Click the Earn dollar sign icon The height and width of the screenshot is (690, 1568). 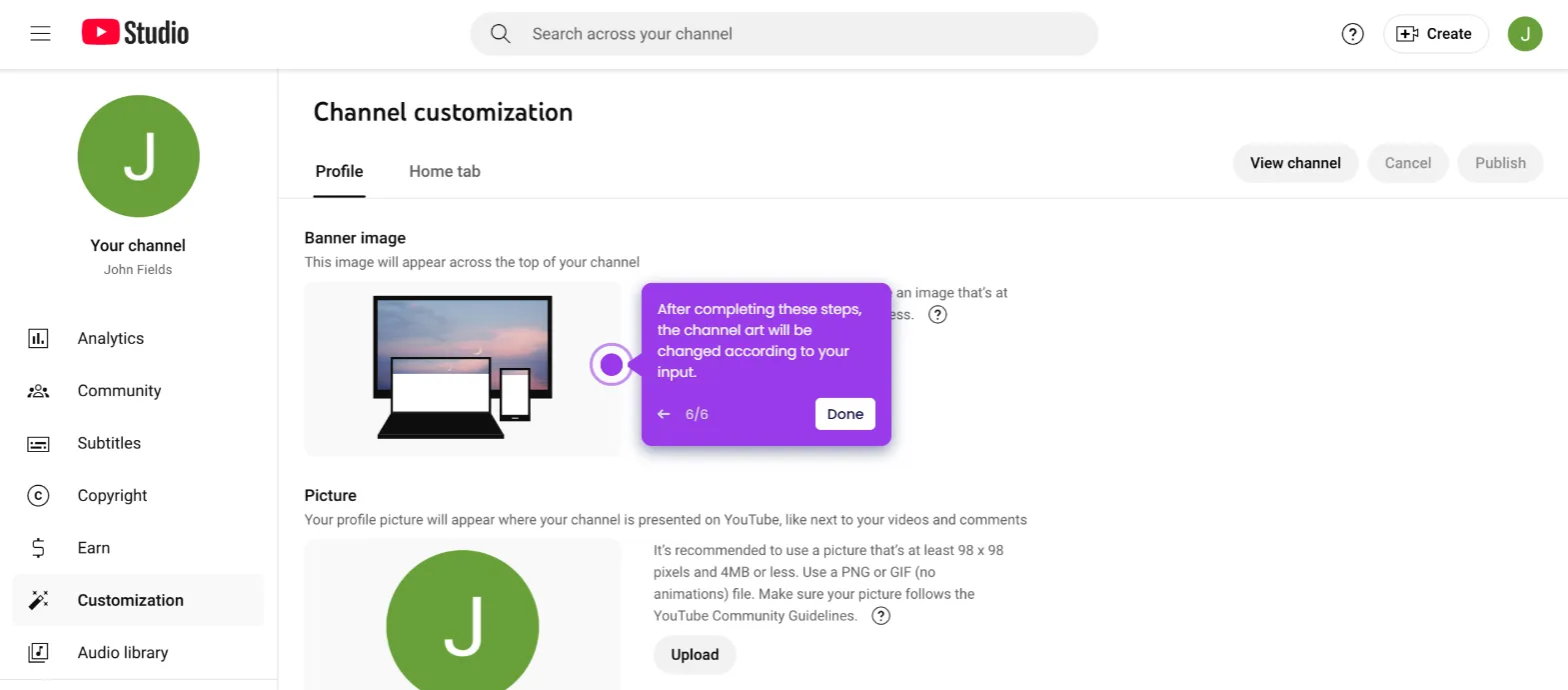[x=38, y=548]
